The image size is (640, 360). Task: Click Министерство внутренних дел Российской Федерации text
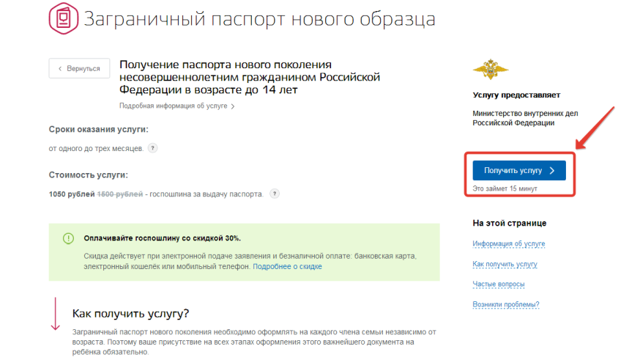525,118
